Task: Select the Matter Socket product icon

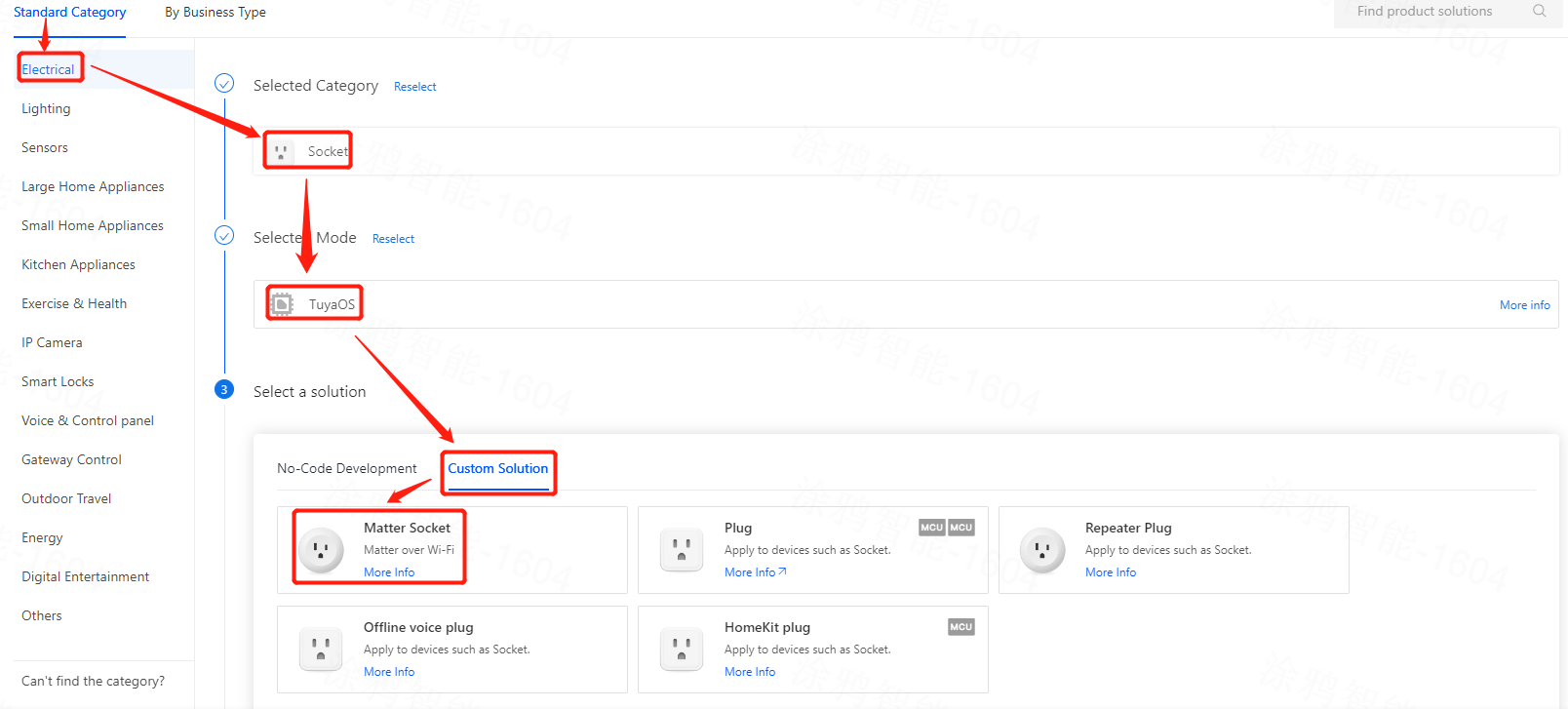Action: click(x=321, y=550)
